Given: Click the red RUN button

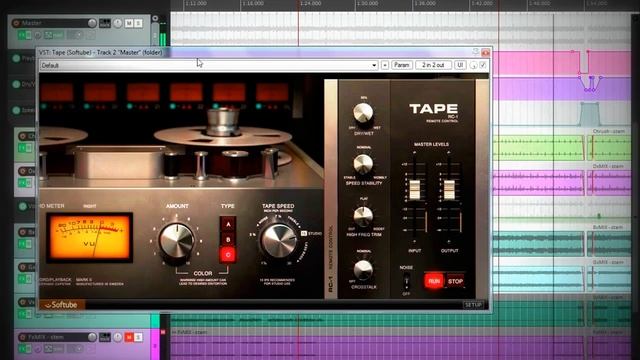Looking at the screenshot, I should [x=434, y=281].
